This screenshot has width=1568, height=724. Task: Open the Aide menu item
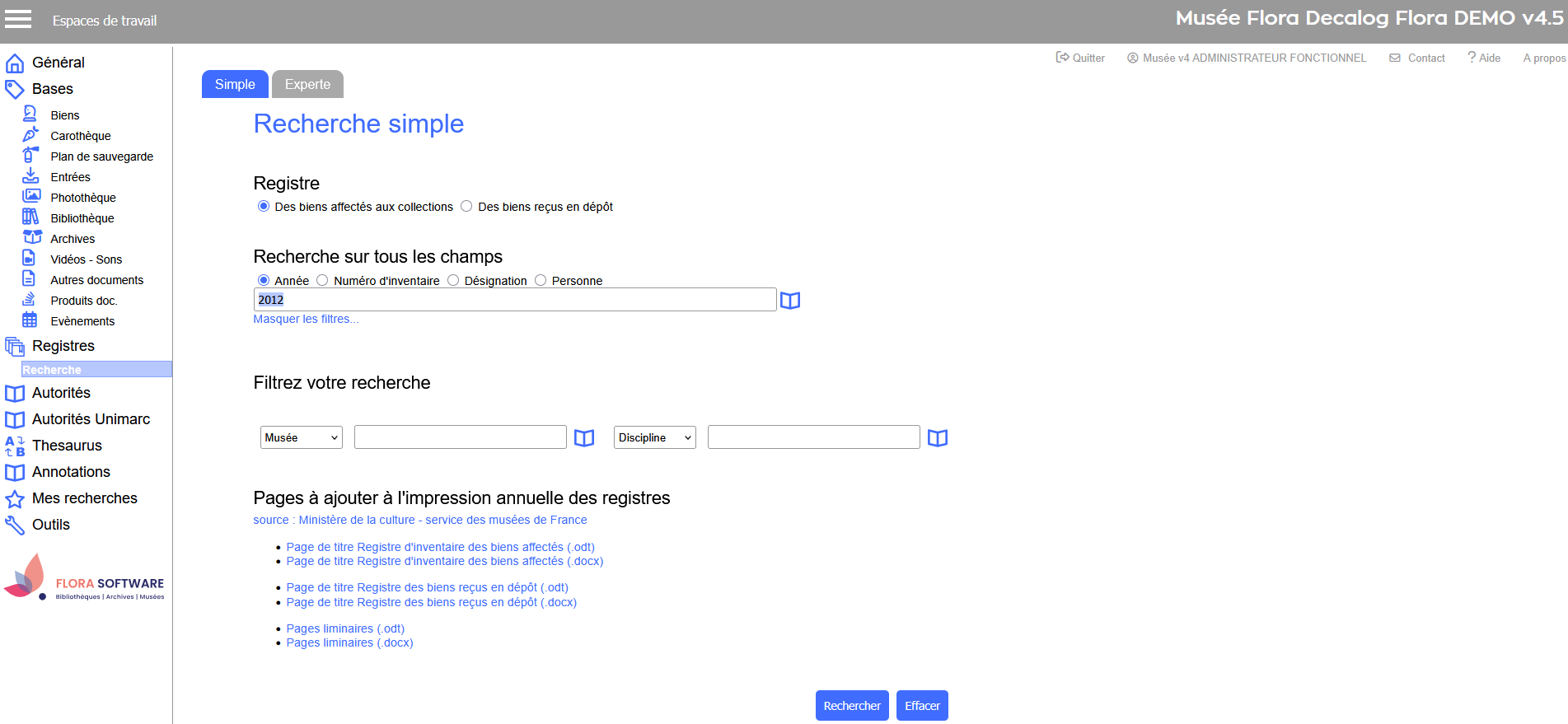click(x=1484, y=58)
